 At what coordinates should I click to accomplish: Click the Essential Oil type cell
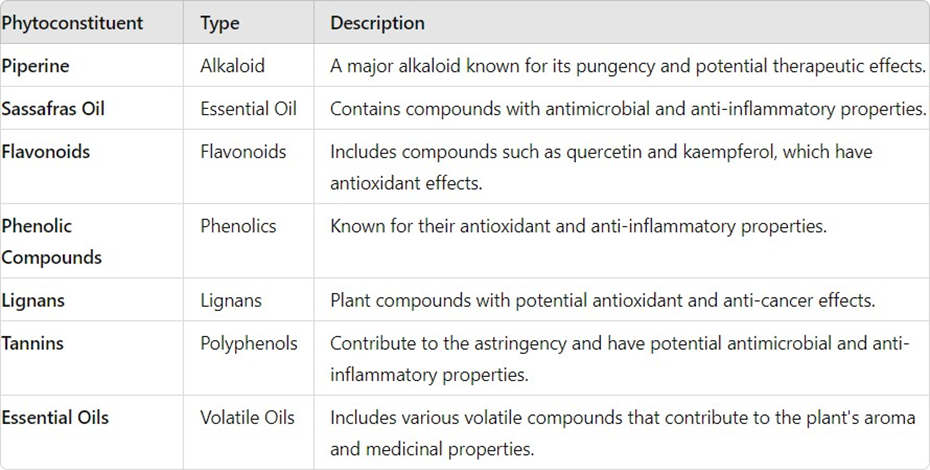click(x=248, y=109)
